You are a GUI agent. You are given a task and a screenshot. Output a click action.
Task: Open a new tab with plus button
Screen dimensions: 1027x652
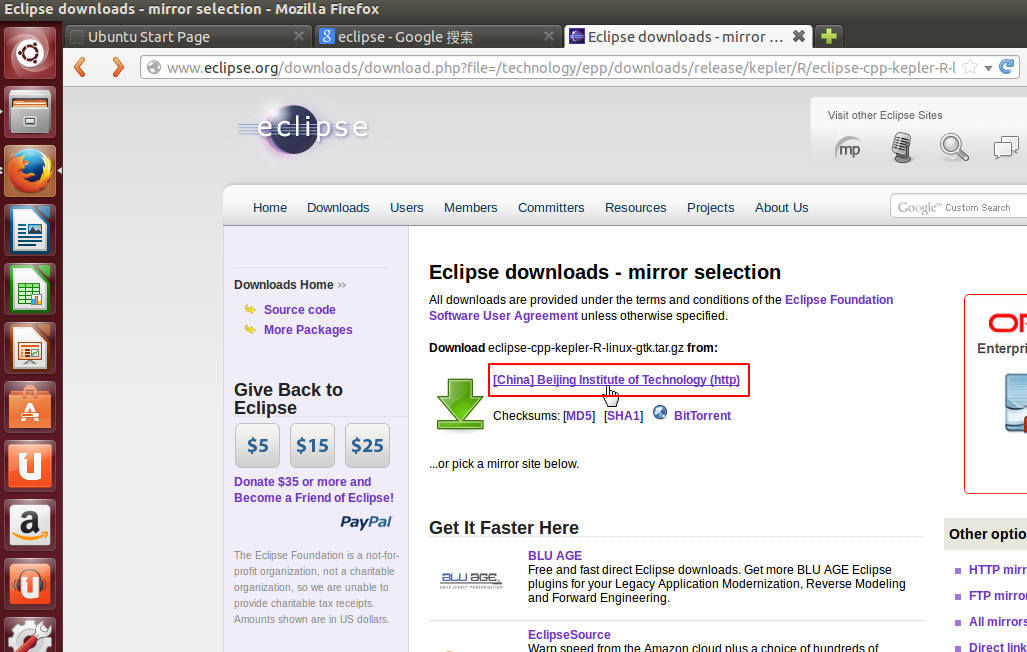829,36
